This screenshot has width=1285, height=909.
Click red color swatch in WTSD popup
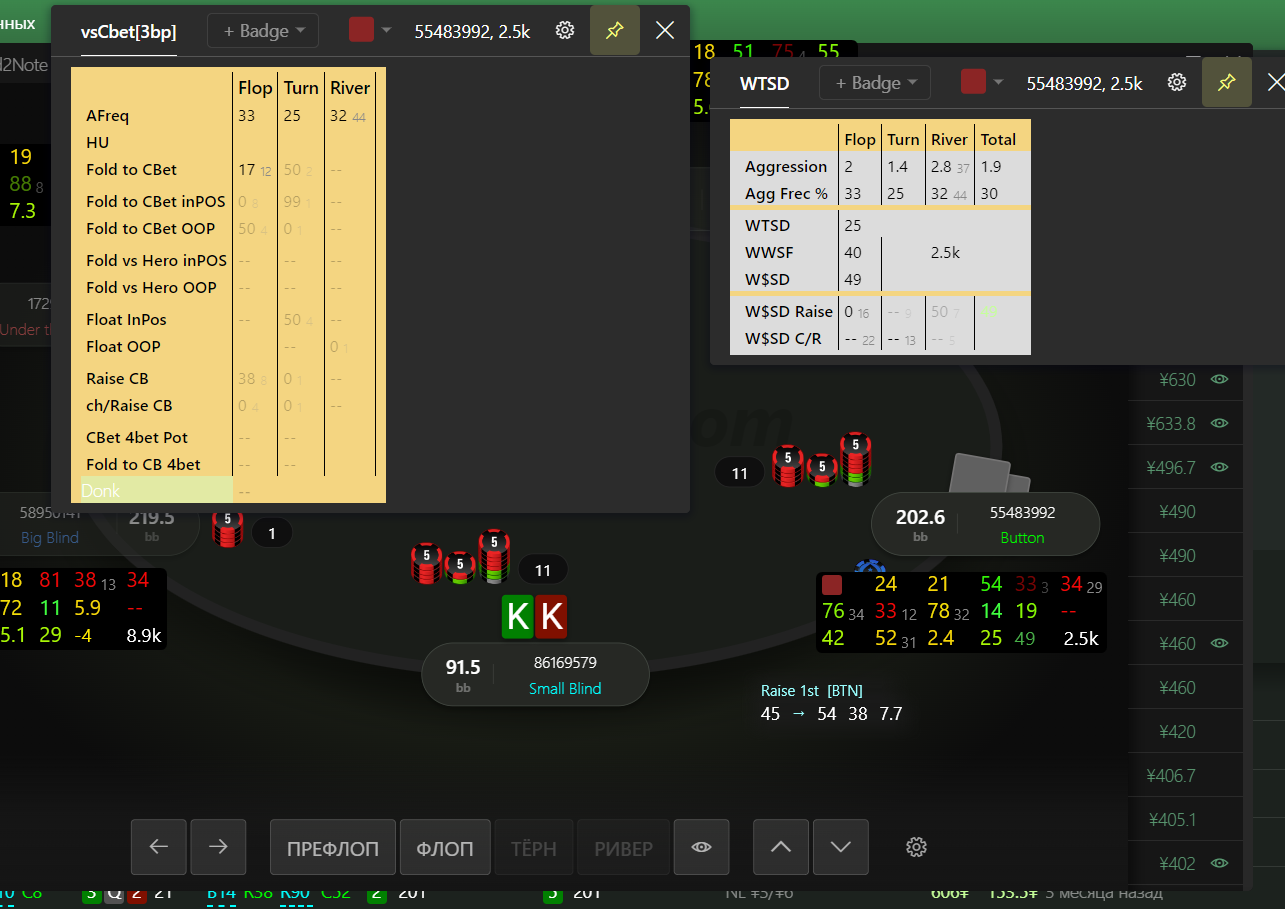click(x=973, y=82)
